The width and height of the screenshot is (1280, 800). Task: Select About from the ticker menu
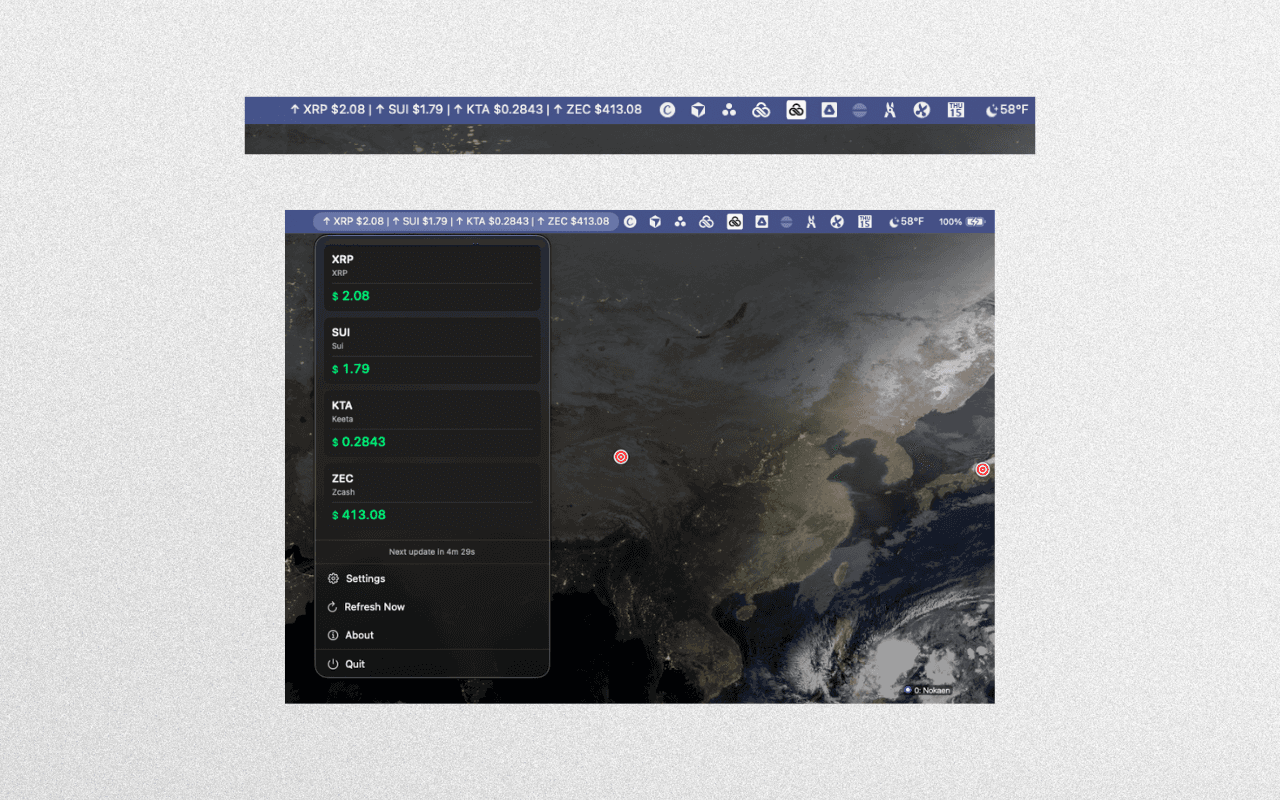359,635
